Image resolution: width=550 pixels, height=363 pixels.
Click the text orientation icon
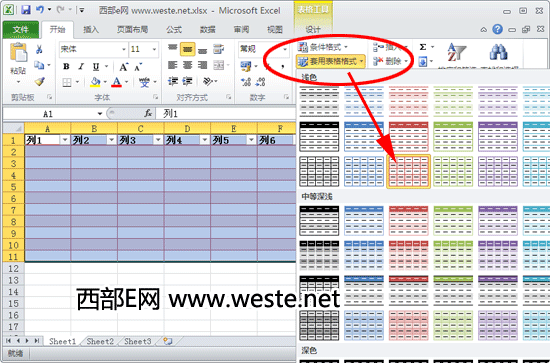coord(208,82)
